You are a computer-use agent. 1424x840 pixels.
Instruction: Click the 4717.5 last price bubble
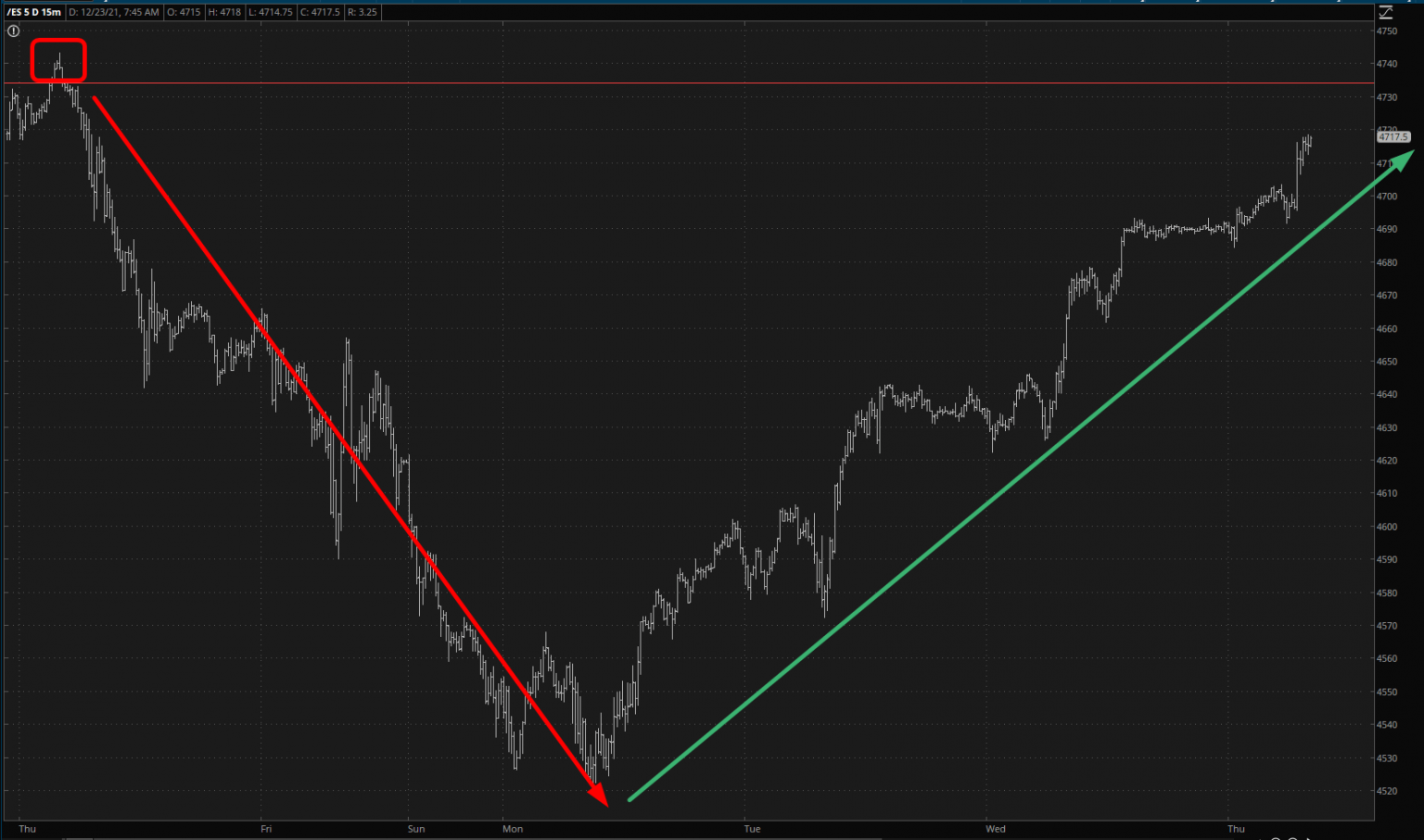(x=1393, y=137)
